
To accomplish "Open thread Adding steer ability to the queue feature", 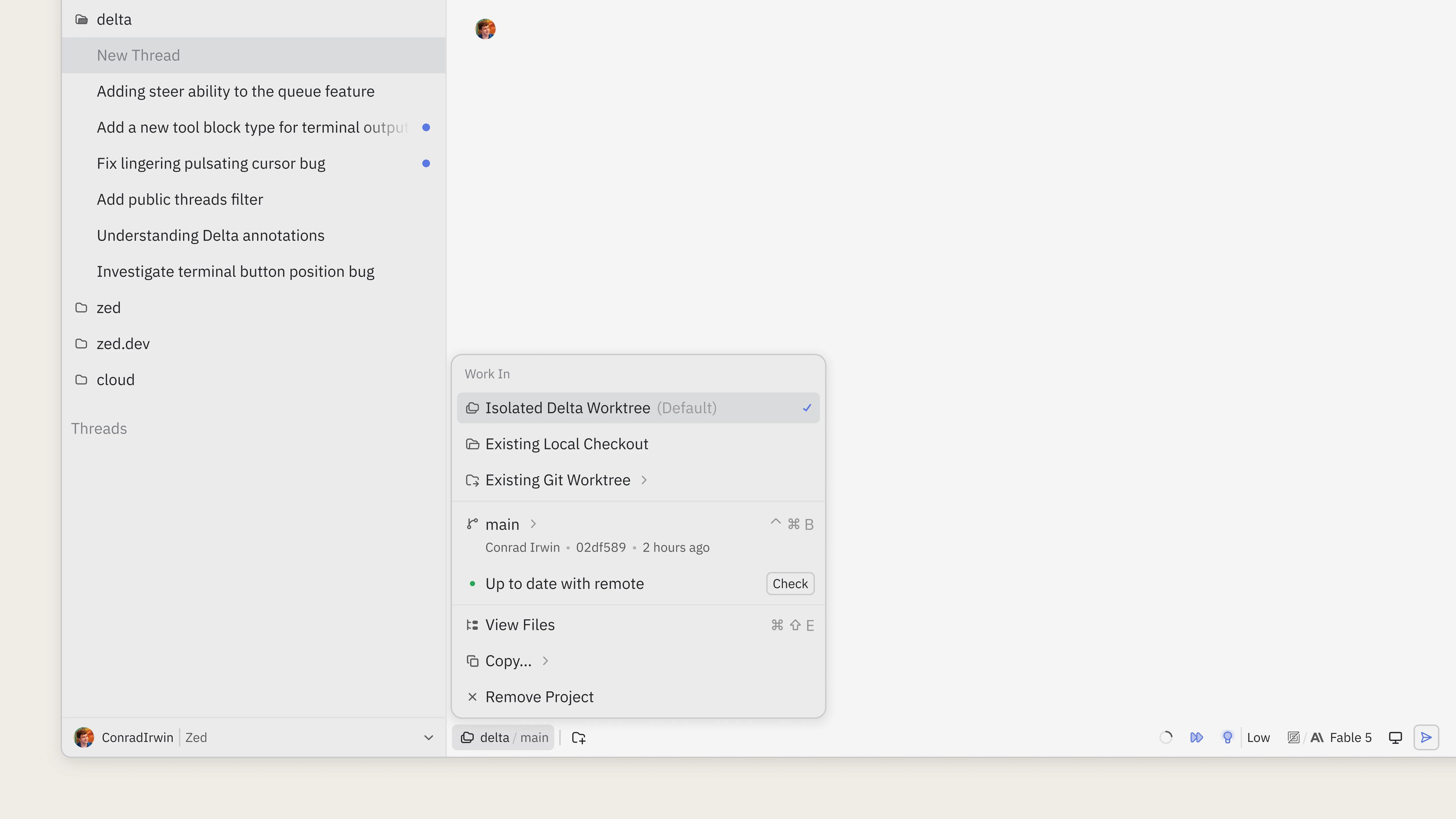I will [x=253, y=92].
